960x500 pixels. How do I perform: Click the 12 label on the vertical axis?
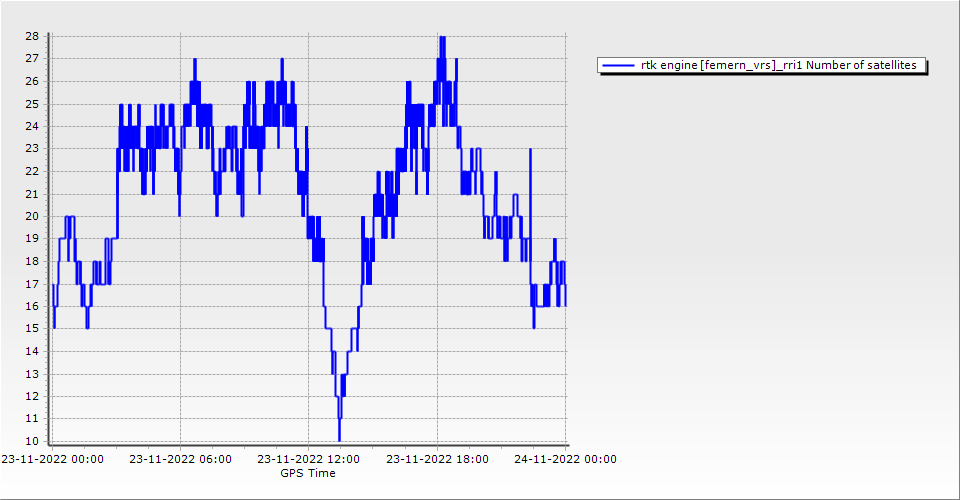(32, 396)
